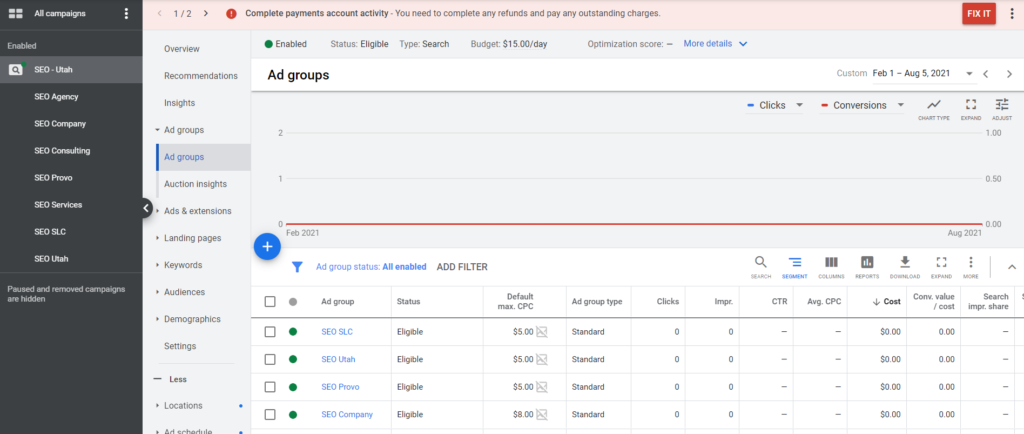Click ADD FILTER
This screenshot has height=434, width=1024.
click(x=462, y=267)
